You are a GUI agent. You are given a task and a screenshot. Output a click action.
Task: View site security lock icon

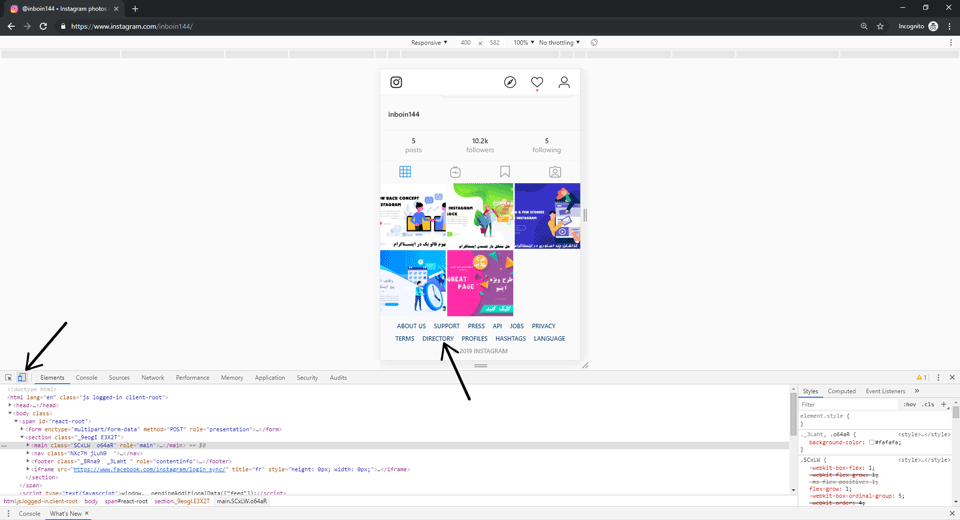point(62,26)
